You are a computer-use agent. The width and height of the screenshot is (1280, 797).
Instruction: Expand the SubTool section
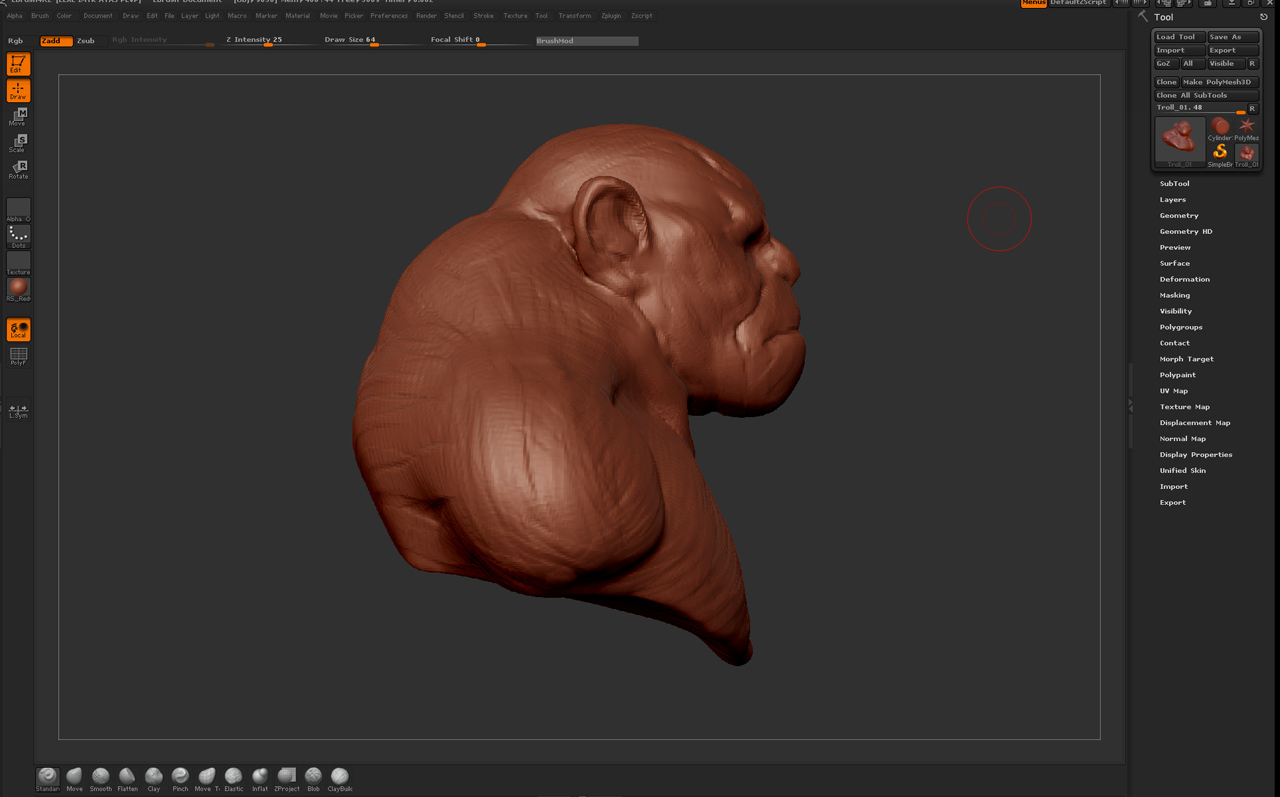1175,184
